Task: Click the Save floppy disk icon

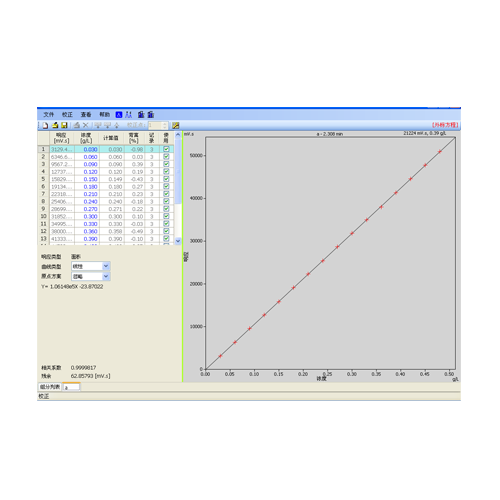Action: click(64, 125)
